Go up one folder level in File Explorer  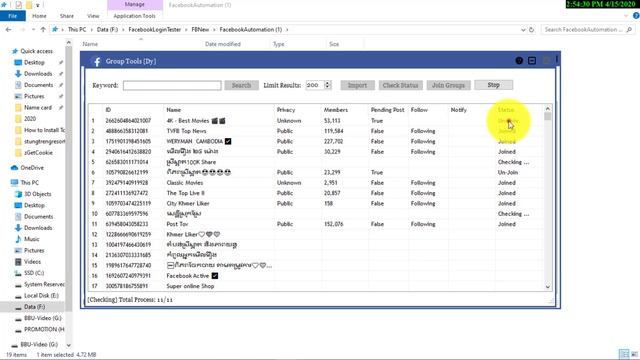pos(43,29)
